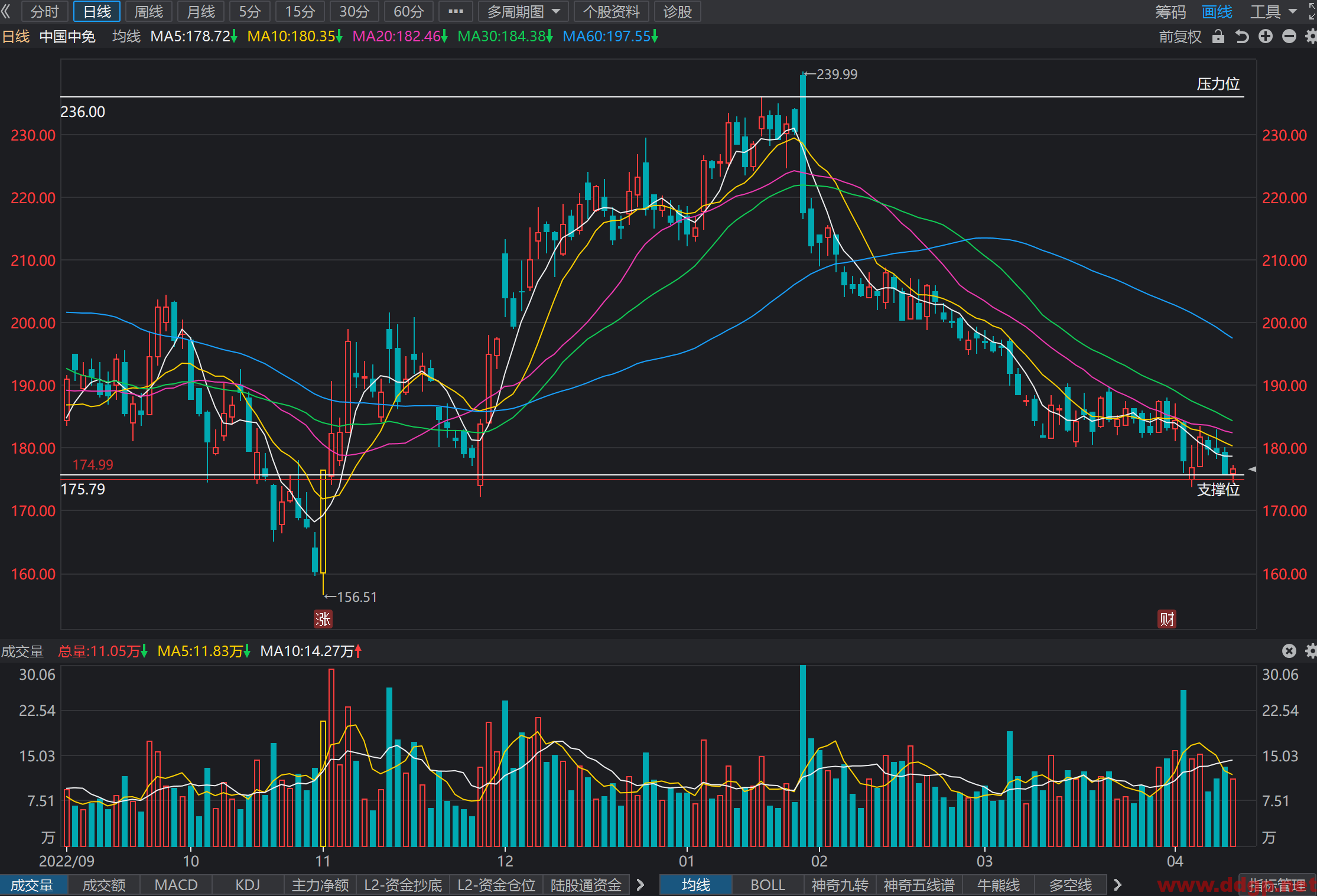Open chart settings gear beside zoom icons

point(1311,37)
